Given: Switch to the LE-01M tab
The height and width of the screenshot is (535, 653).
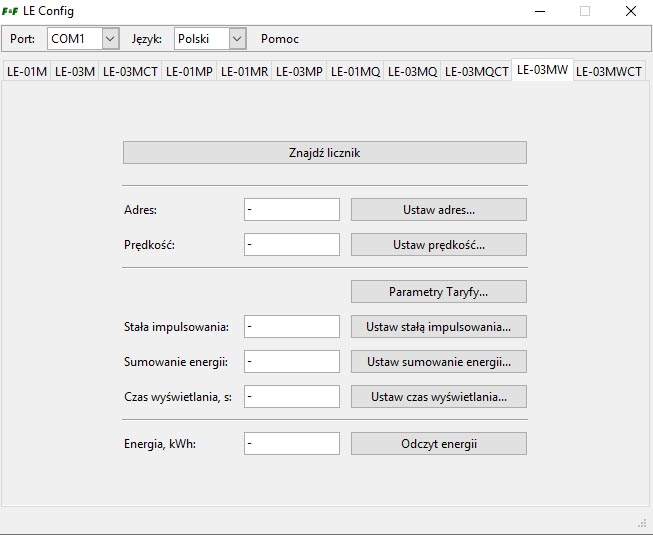Looking at the screenshot, I should [x=27, y=72].
